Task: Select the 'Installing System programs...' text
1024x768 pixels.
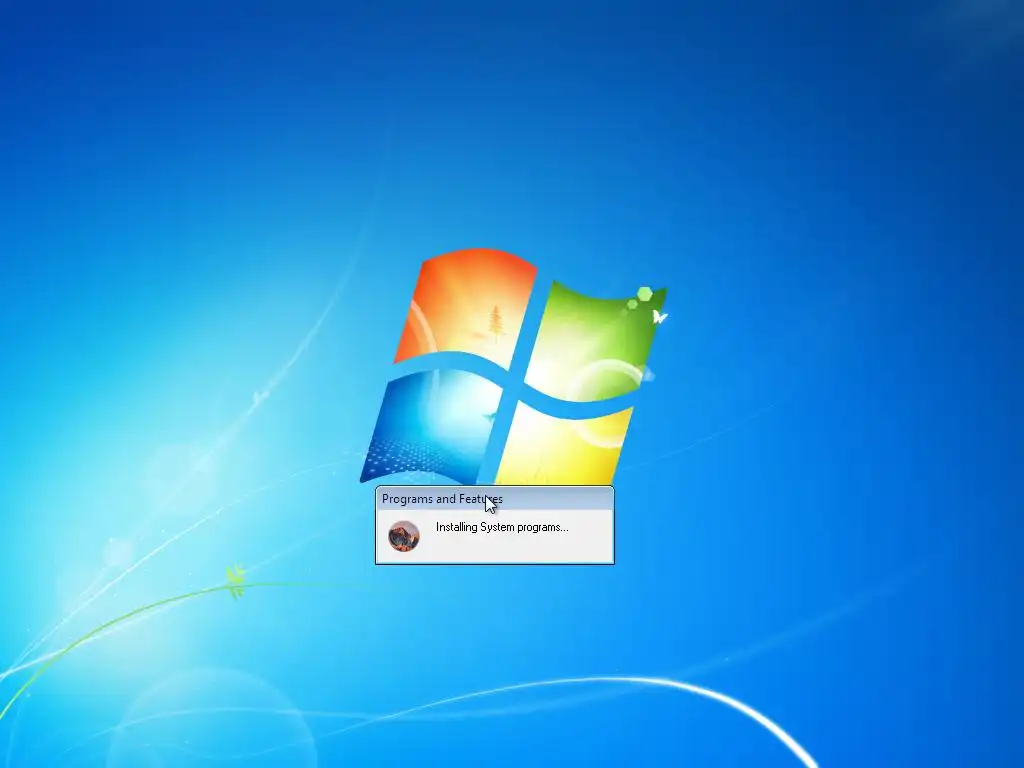Action: 502,527
